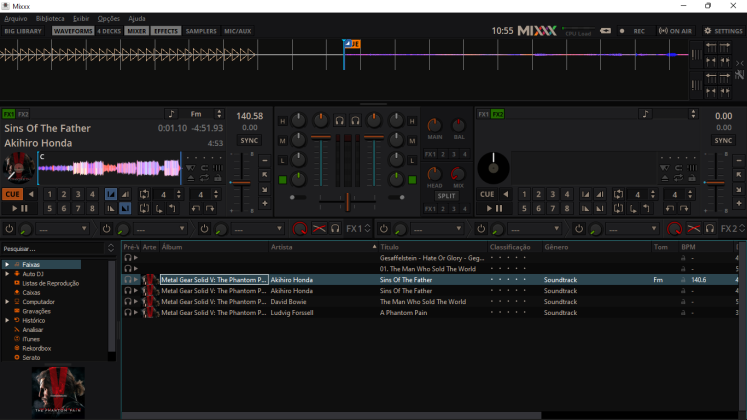Select iTunes in library sidebar

tap(31, 339)
